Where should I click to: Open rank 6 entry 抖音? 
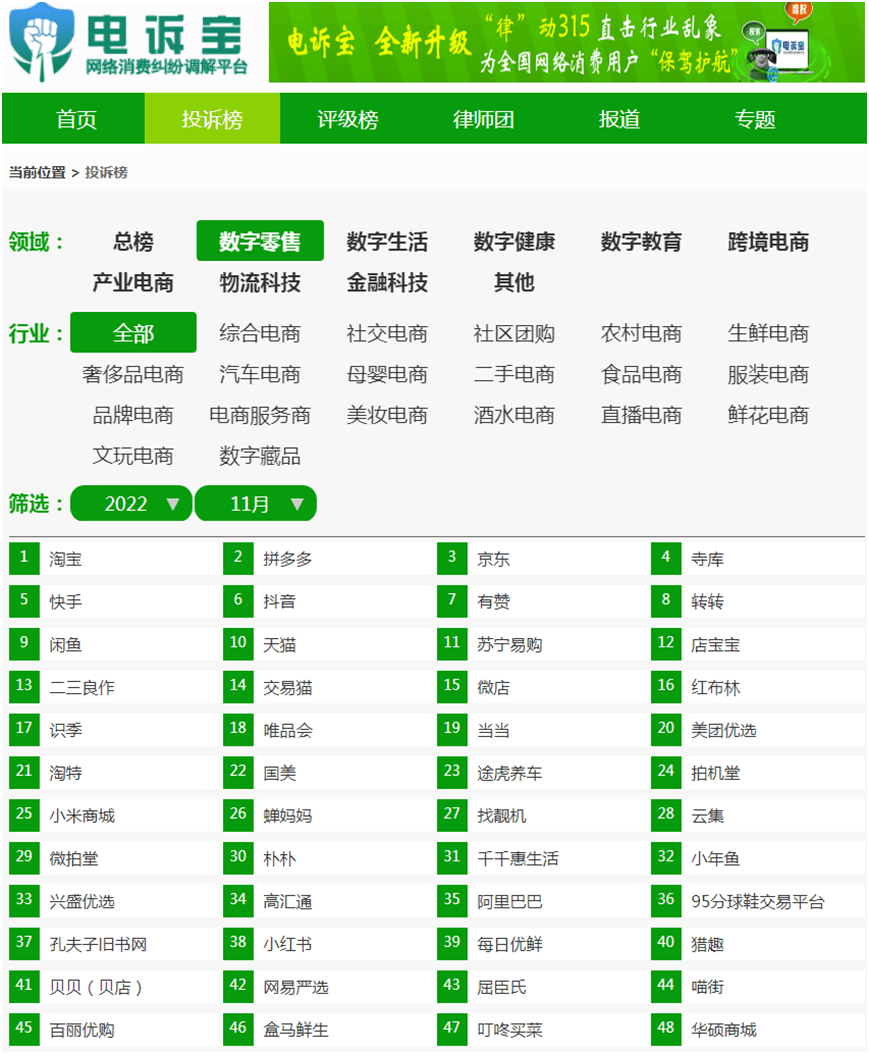point(280,602)
